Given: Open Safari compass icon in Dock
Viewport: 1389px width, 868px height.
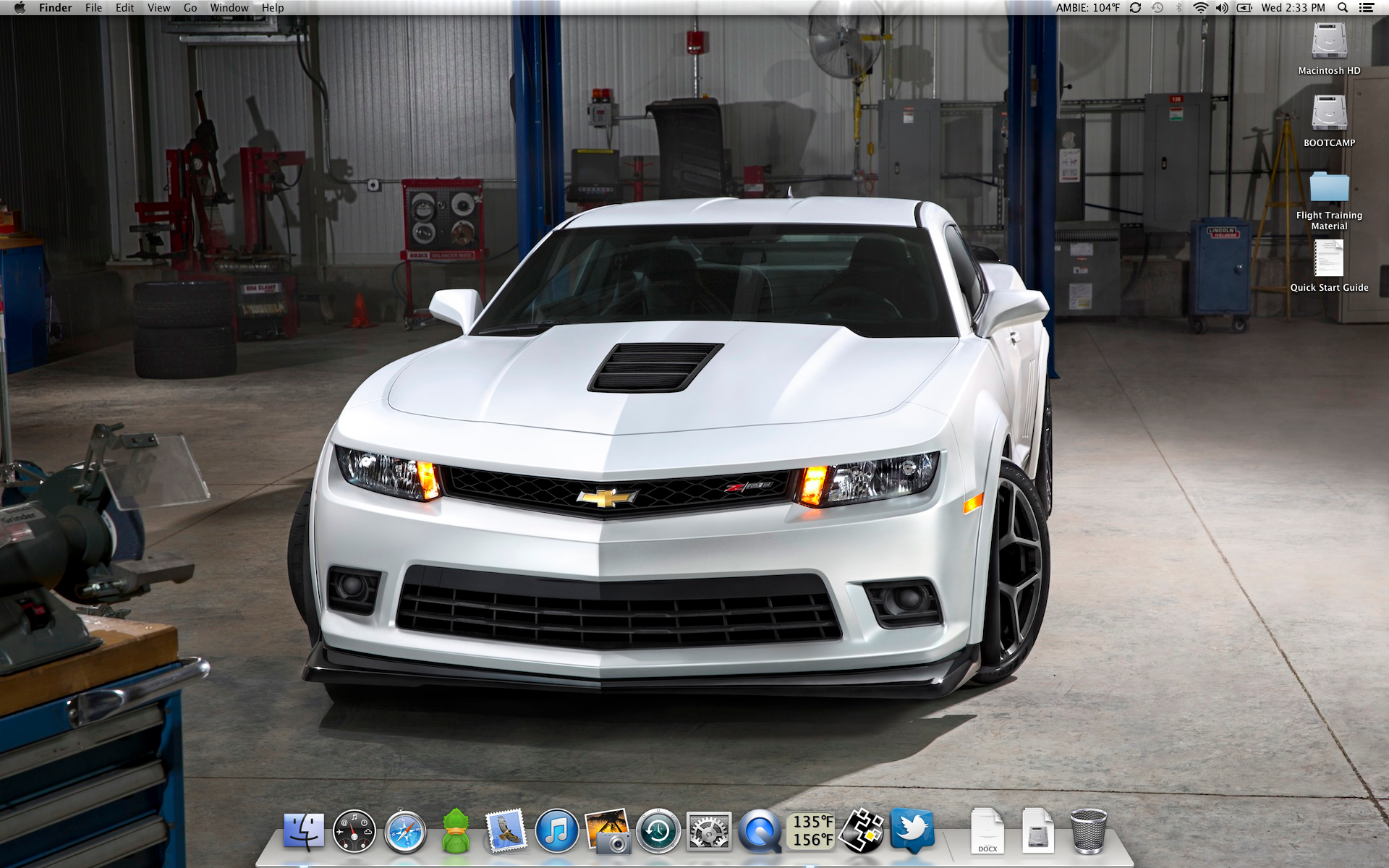Looking at the screenshot, I should (x=405, y=831).
